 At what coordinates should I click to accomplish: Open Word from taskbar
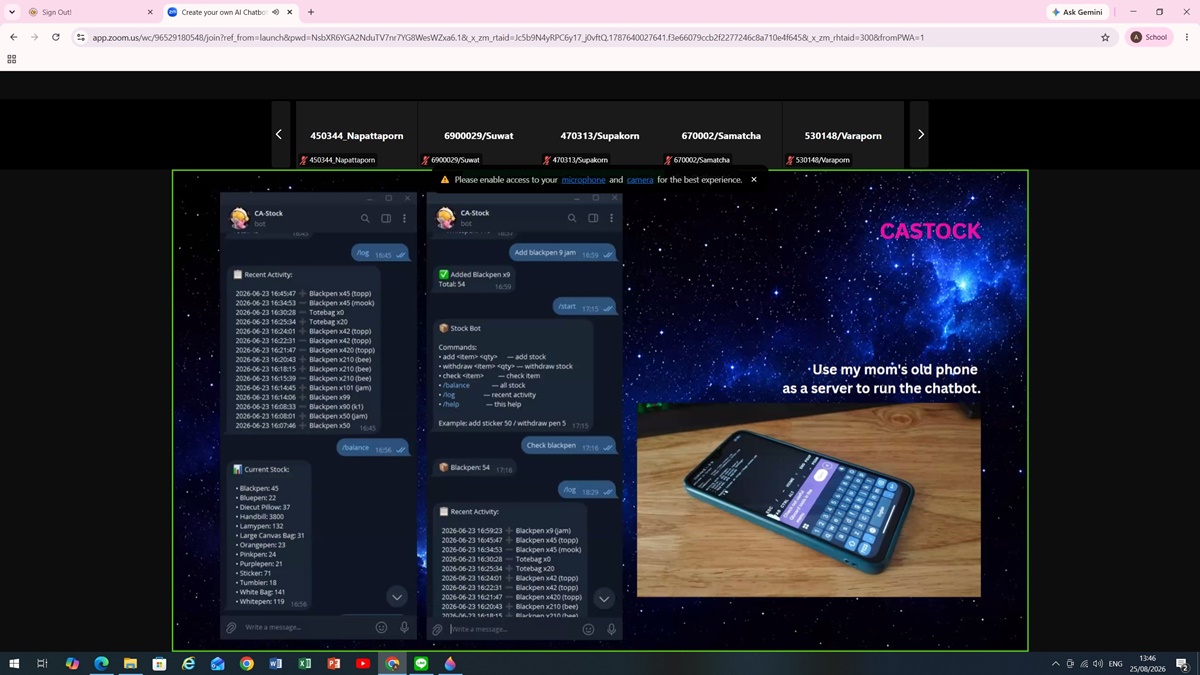coord(276,663)
